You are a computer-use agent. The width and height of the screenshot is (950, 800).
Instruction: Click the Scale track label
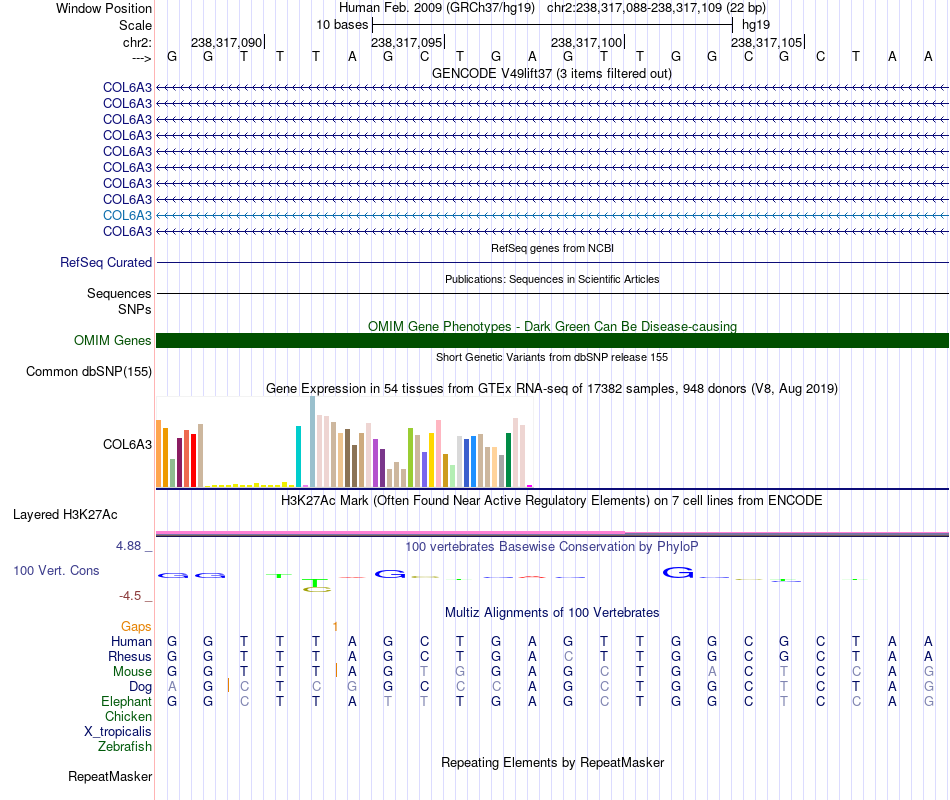point(135,25)
